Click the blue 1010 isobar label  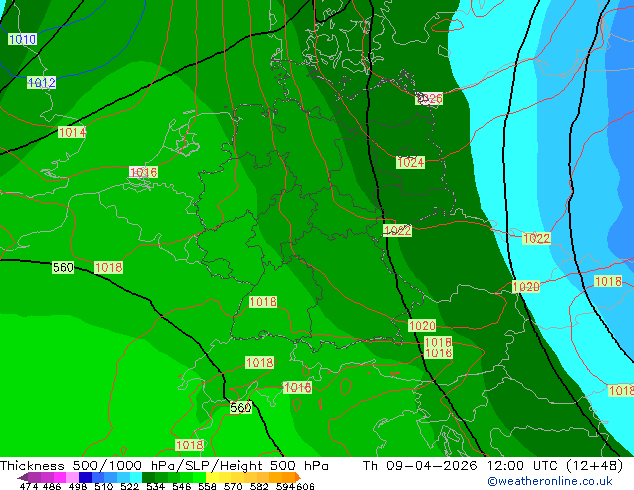pyautogui.click(x=23, y=39)
